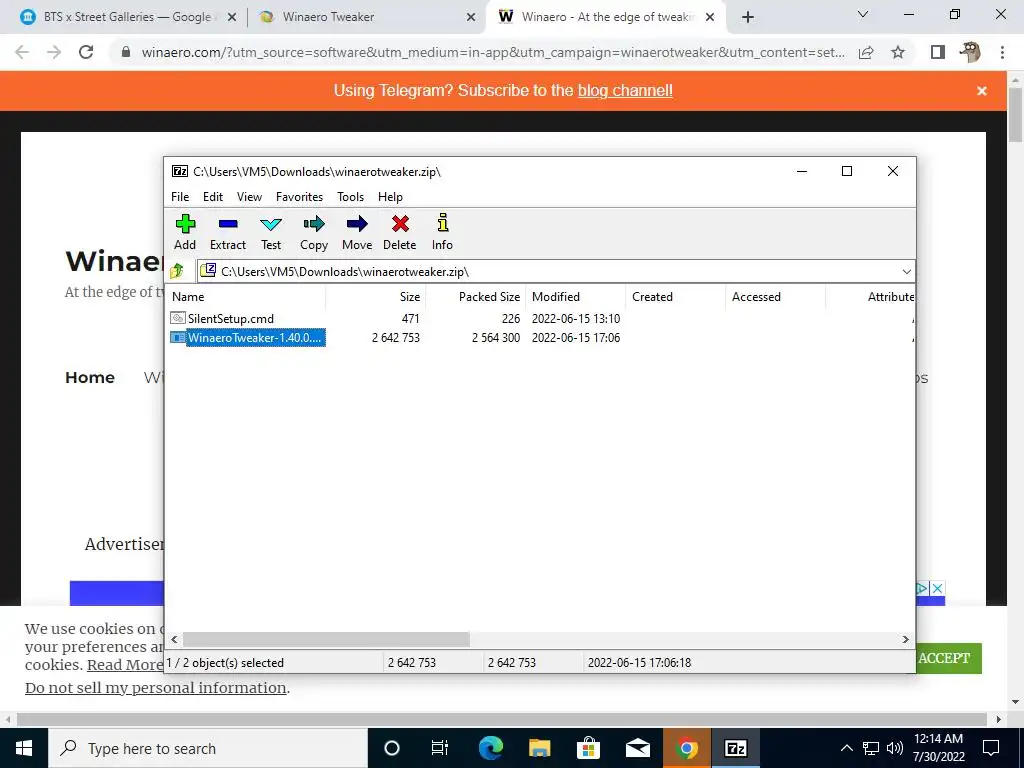Open the File menu in 7-Zip
Viewport: 1024px width, 768px height.
point(180,197)
